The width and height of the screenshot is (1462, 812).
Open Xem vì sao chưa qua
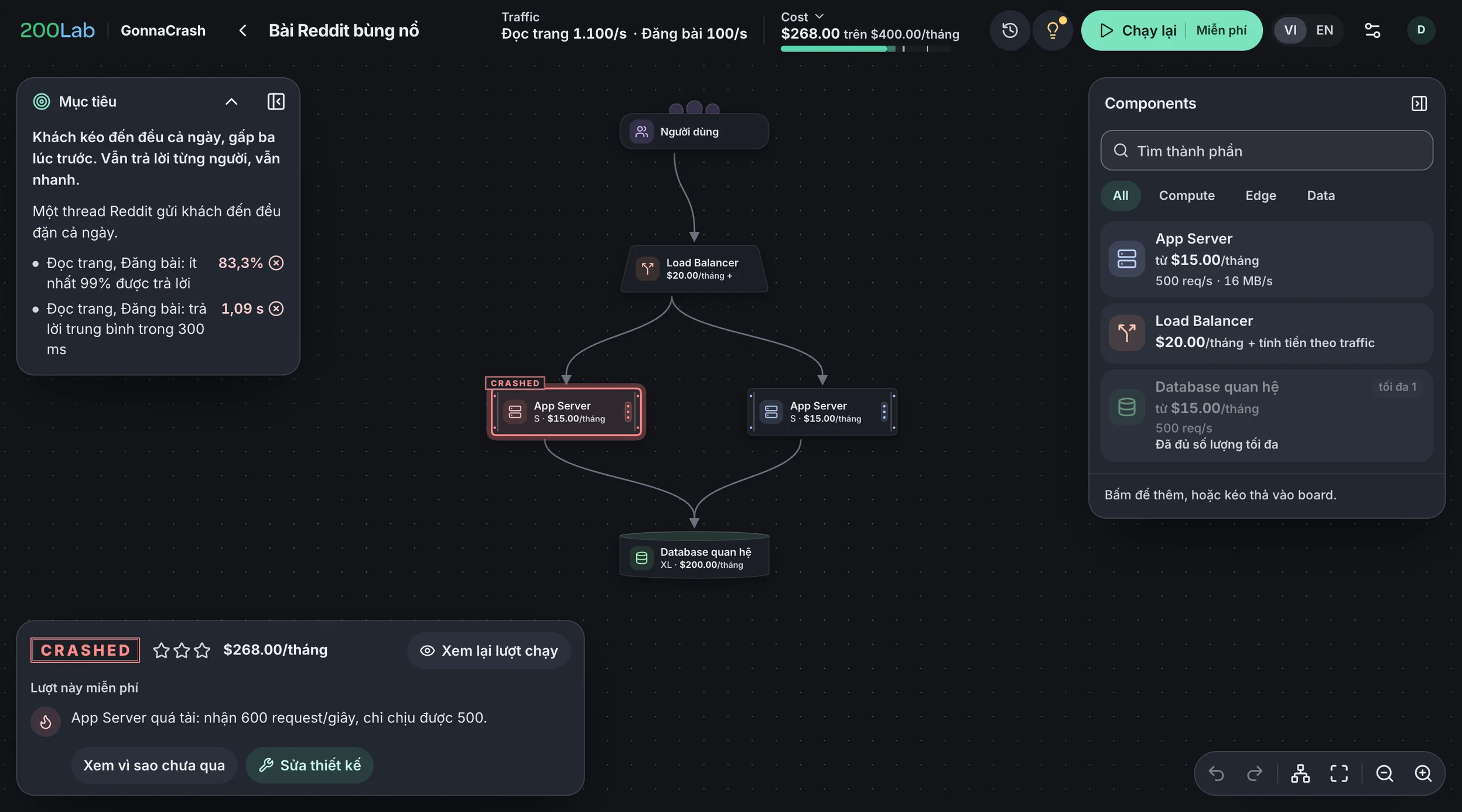(x=154, y=765)
